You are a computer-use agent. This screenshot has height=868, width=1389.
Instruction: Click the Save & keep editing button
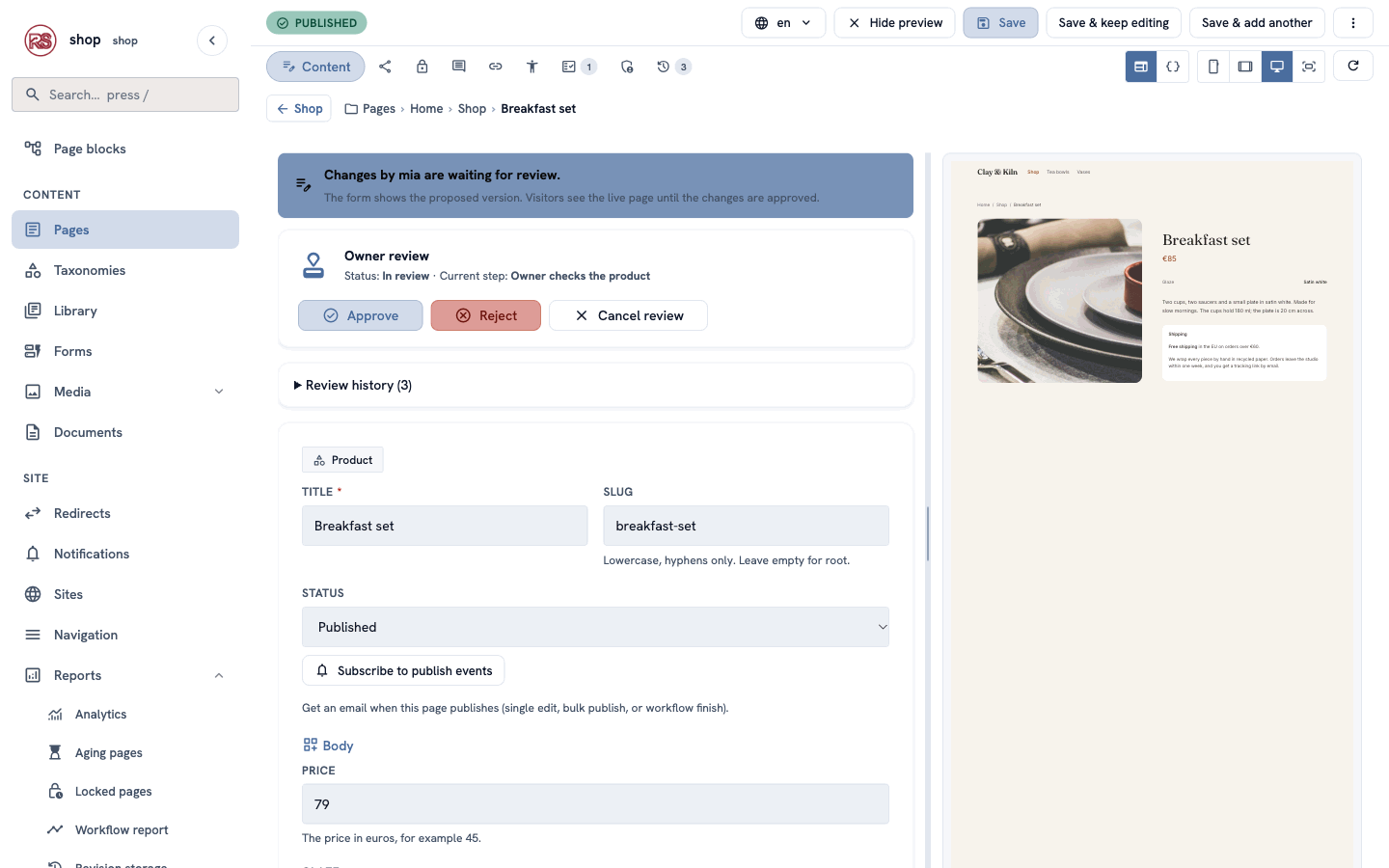[1113, 23]
